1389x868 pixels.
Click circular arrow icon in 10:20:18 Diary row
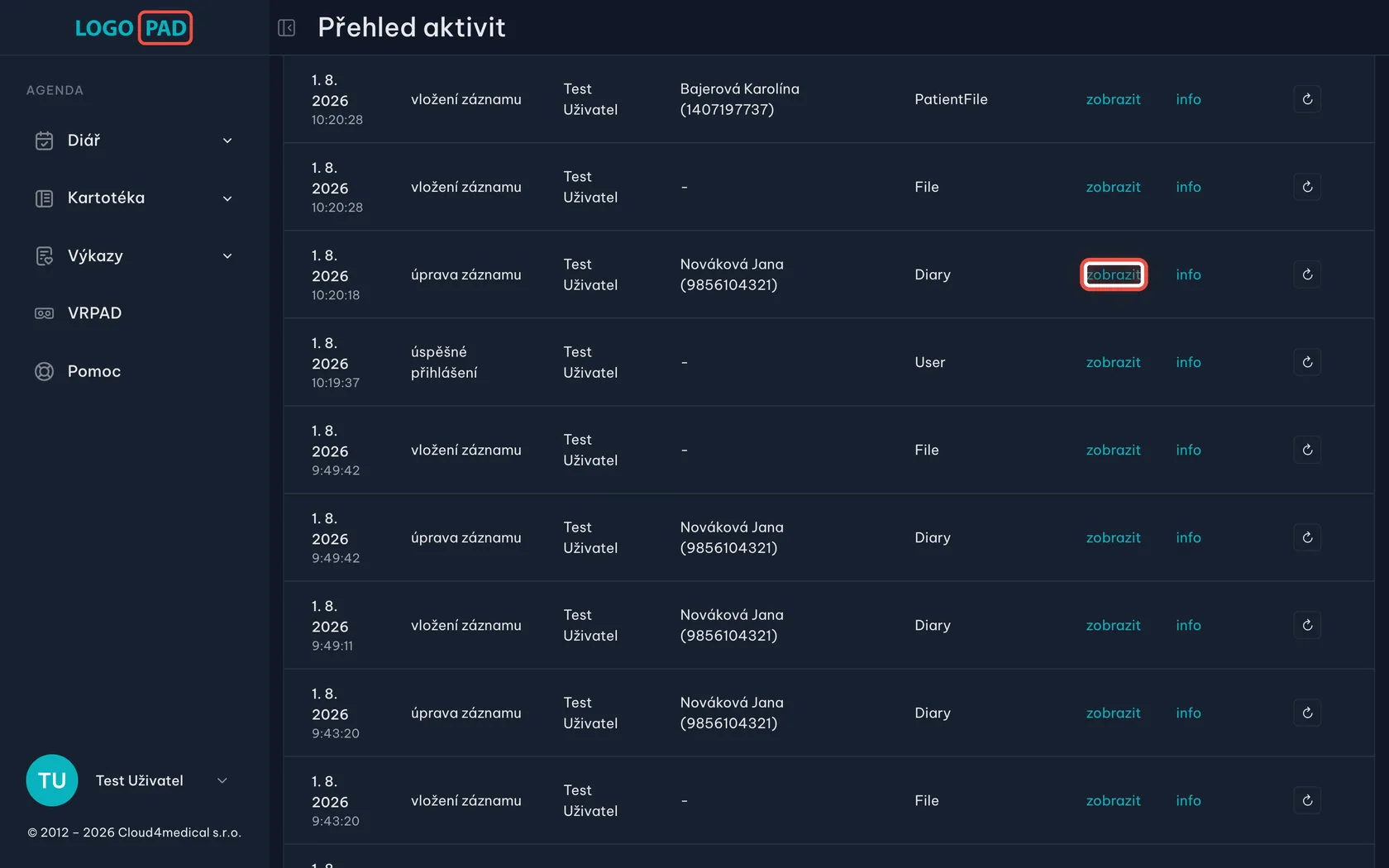tap(1307, 274)
